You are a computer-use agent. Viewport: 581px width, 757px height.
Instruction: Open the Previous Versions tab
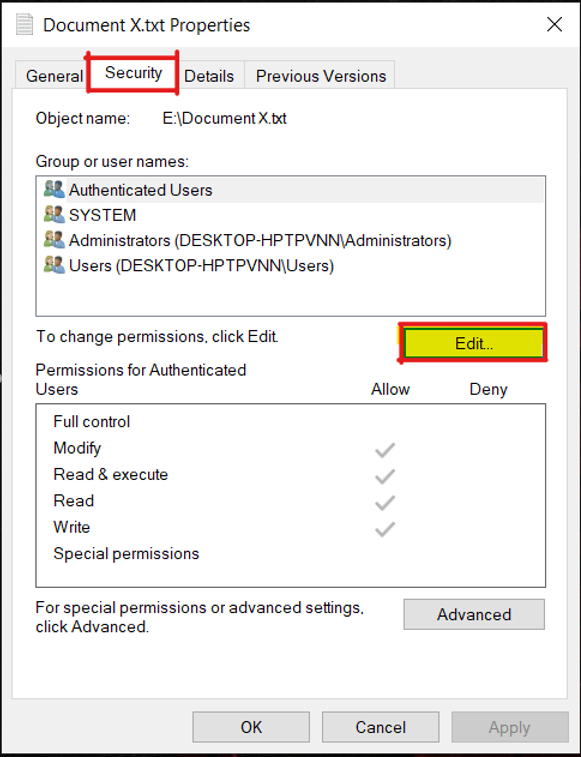[321, 76]
